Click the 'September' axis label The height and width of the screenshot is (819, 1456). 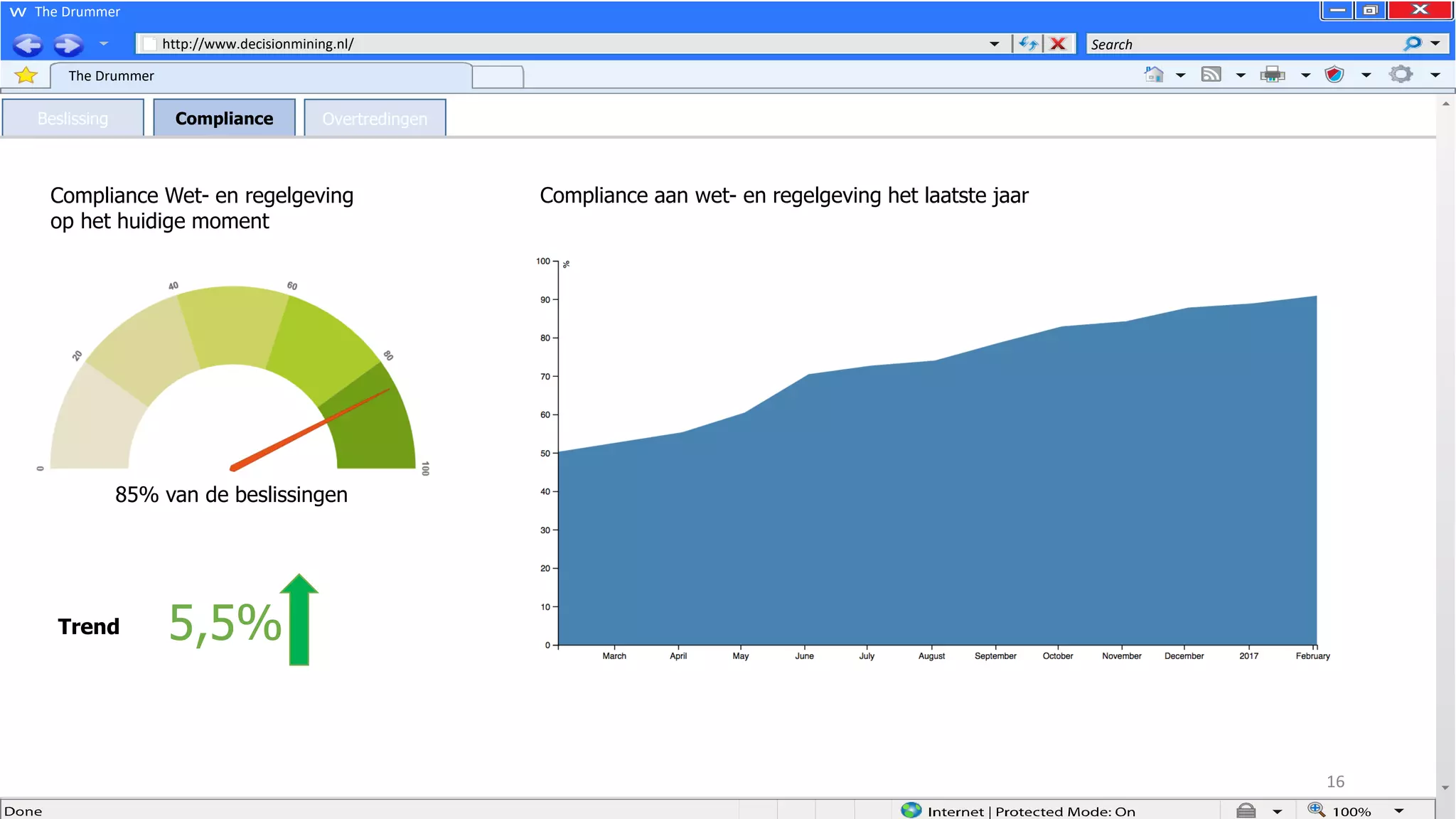click(995, 655)
